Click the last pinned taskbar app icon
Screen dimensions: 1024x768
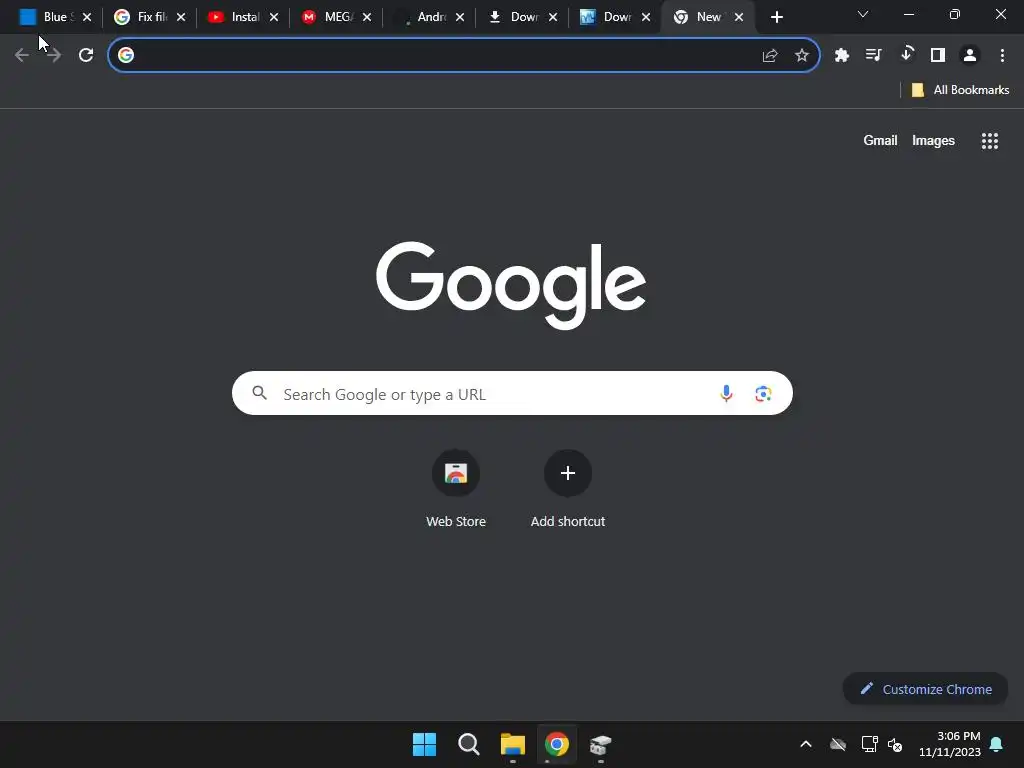click(x=601, y=744)
